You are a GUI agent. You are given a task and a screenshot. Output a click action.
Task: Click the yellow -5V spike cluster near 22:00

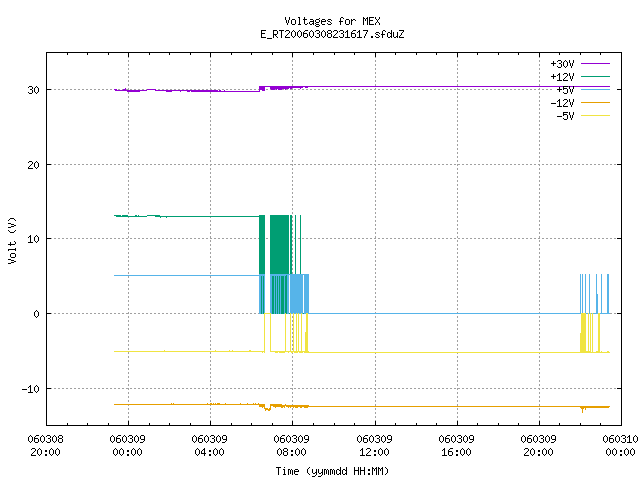tap(583, 333)
